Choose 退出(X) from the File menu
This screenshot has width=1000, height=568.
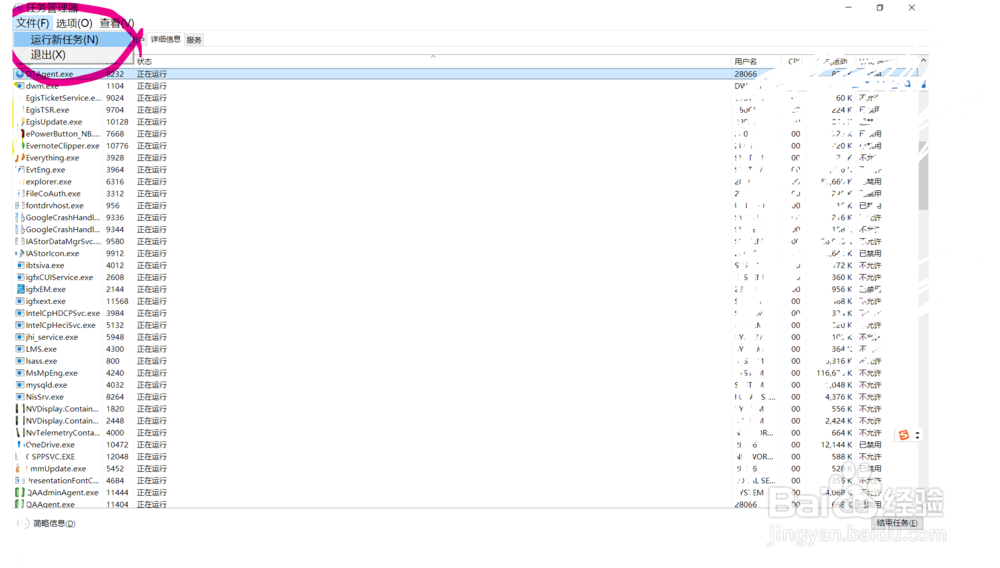tap(73, 55)
